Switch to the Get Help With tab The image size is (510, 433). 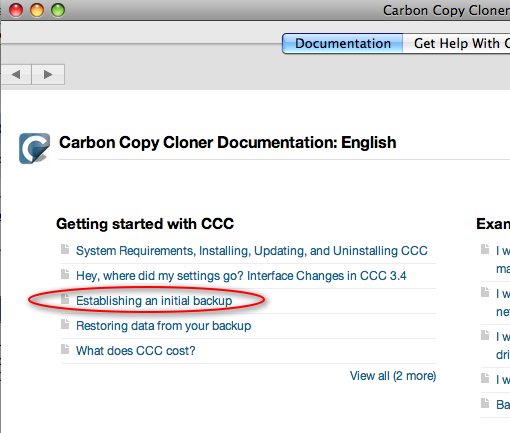click(456, 43)
